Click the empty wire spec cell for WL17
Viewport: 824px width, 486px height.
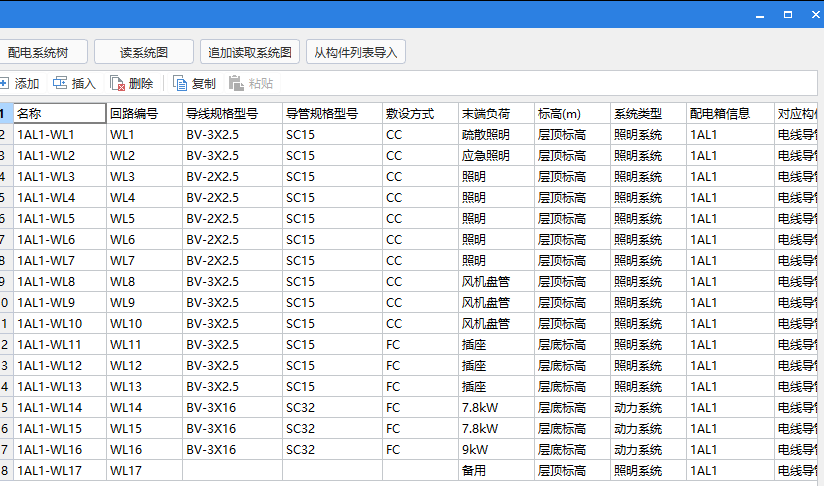[x=231, y=470]
